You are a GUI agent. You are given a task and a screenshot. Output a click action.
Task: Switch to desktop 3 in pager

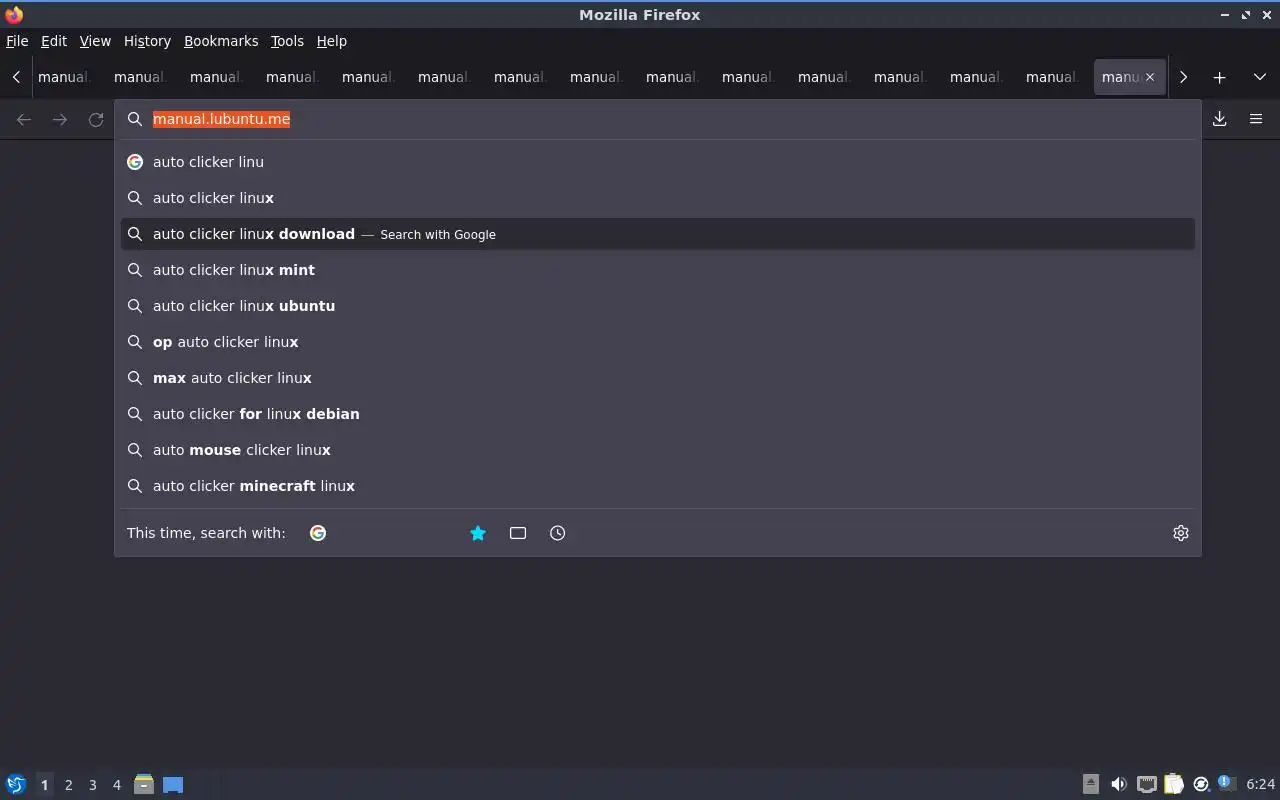click(92, 785)
